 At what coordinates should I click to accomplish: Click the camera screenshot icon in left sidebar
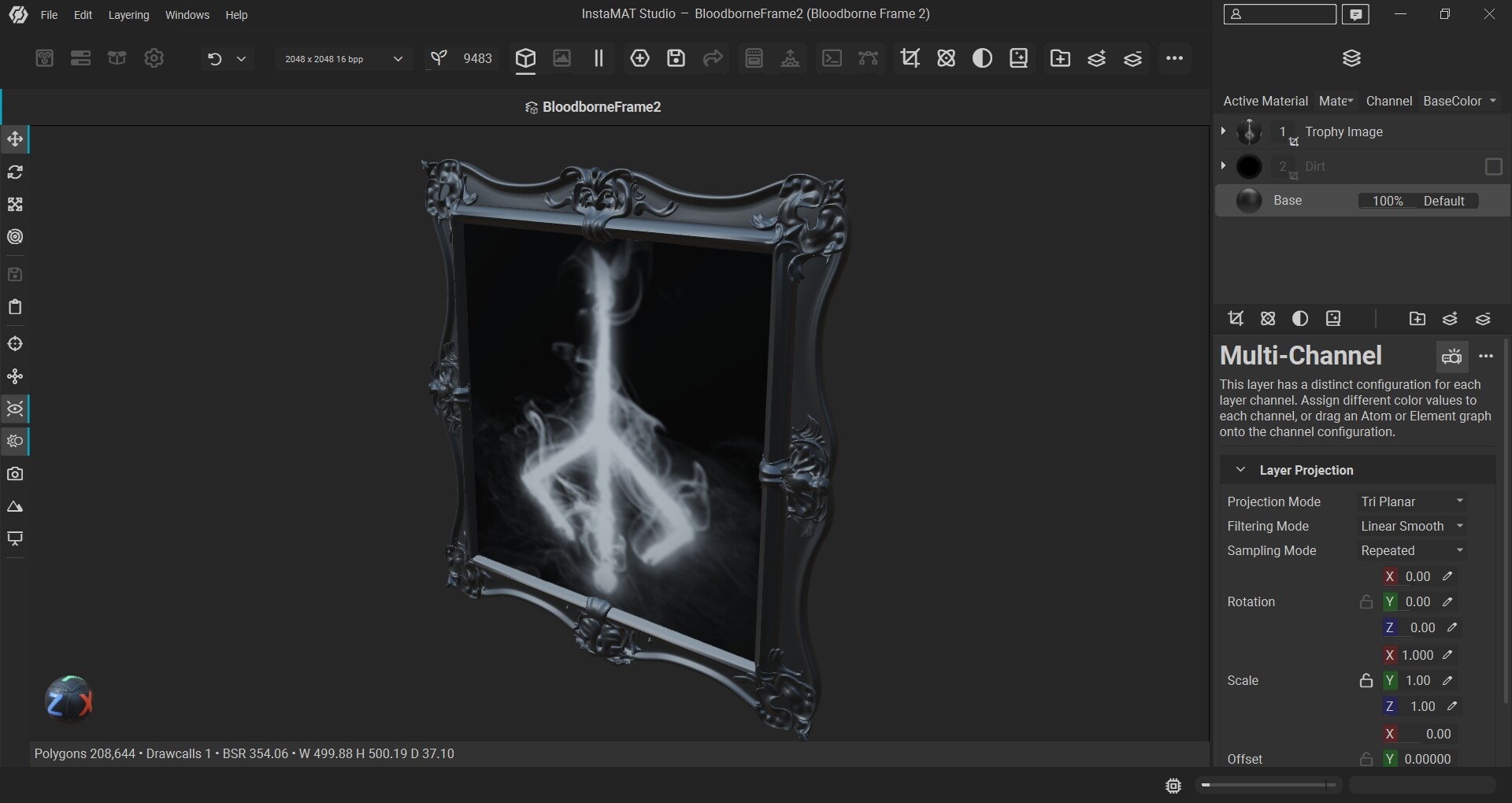[x=15, y=474]
